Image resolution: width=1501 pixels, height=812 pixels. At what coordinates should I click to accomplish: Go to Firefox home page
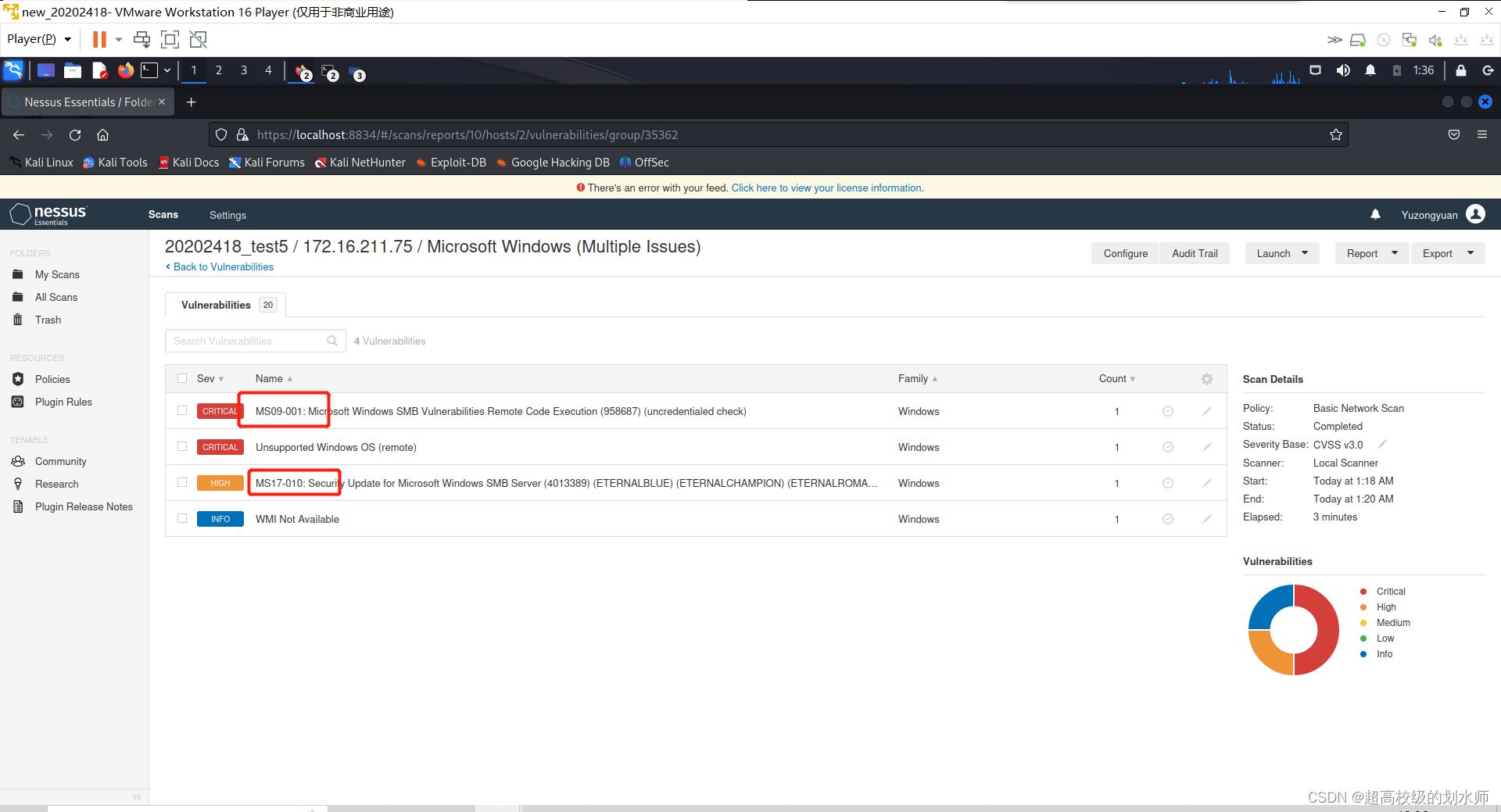coord(102,134)
